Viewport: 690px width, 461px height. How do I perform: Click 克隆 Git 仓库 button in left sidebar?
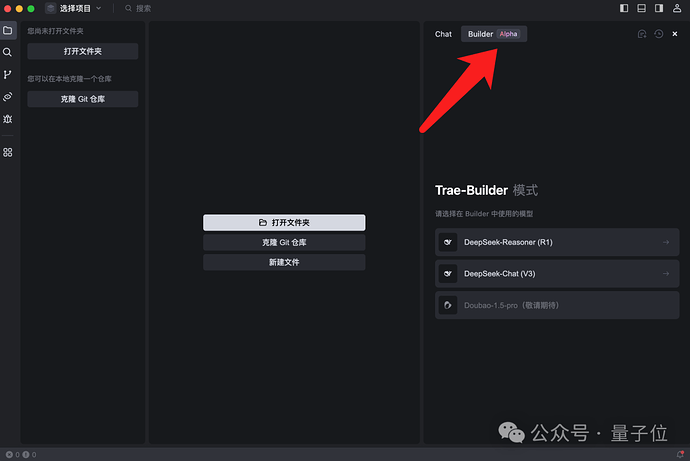(83, 99)
